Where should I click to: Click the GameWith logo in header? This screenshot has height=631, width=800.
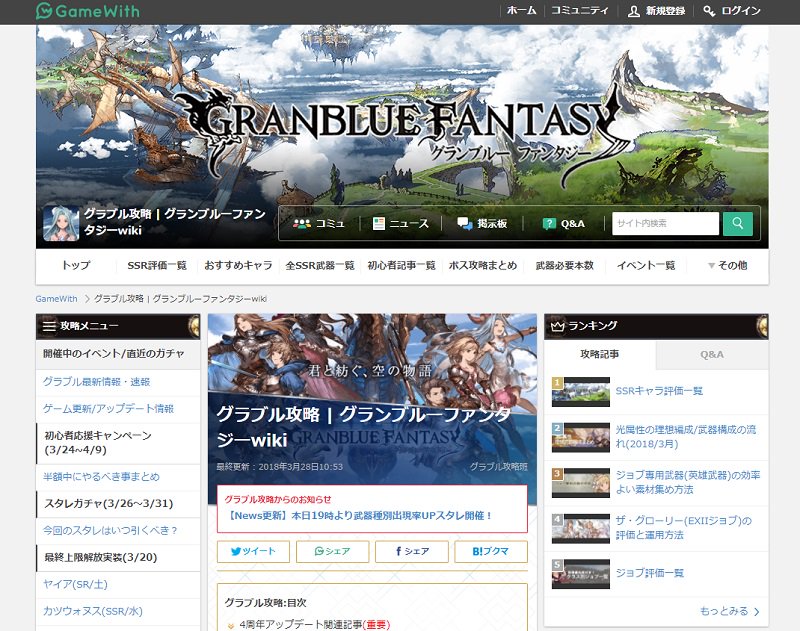click(x=88, y=11)
